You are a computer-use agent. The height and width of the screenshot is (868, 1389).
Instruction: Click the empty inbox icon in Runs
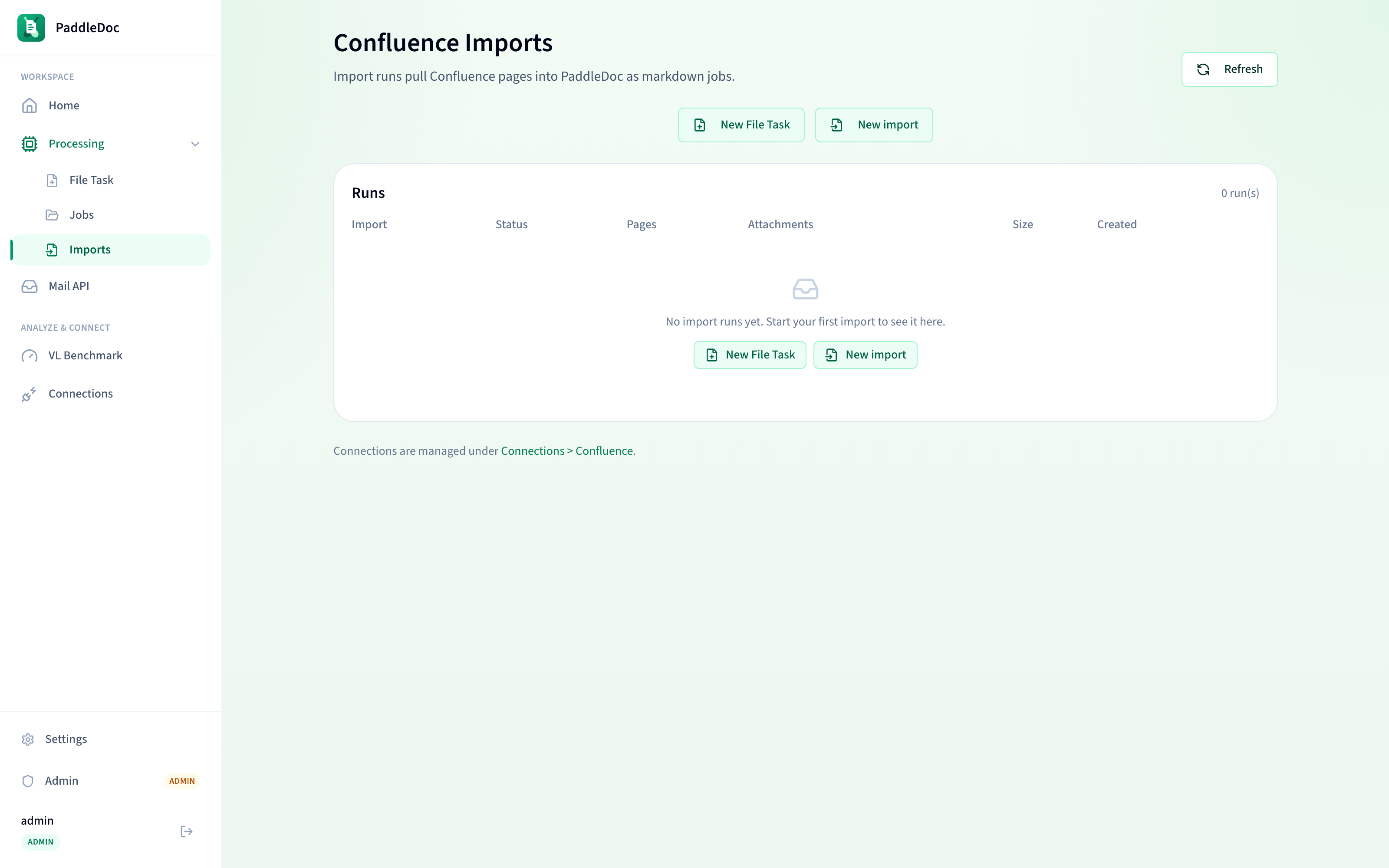tap(805, 289)
